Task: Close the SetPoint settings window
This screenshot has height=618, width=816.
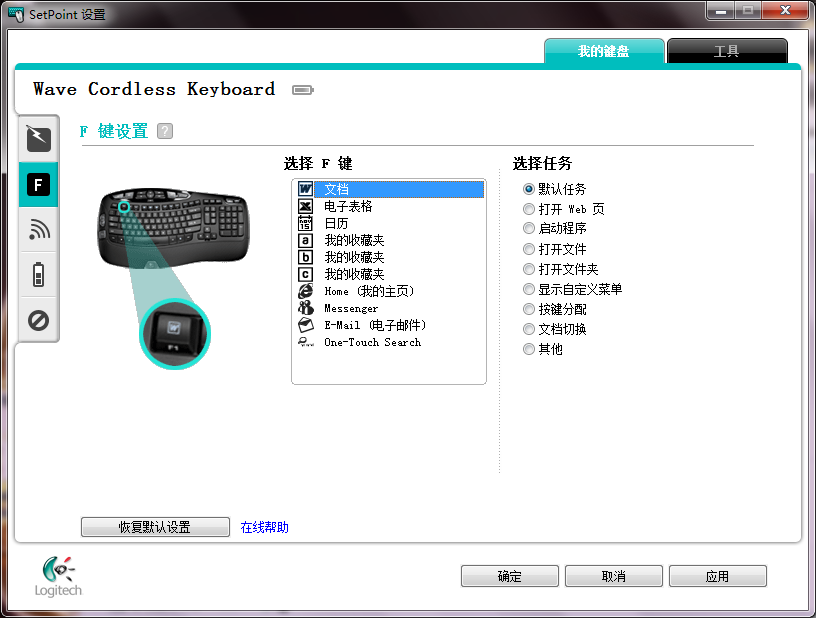Action: coord(785,10)
